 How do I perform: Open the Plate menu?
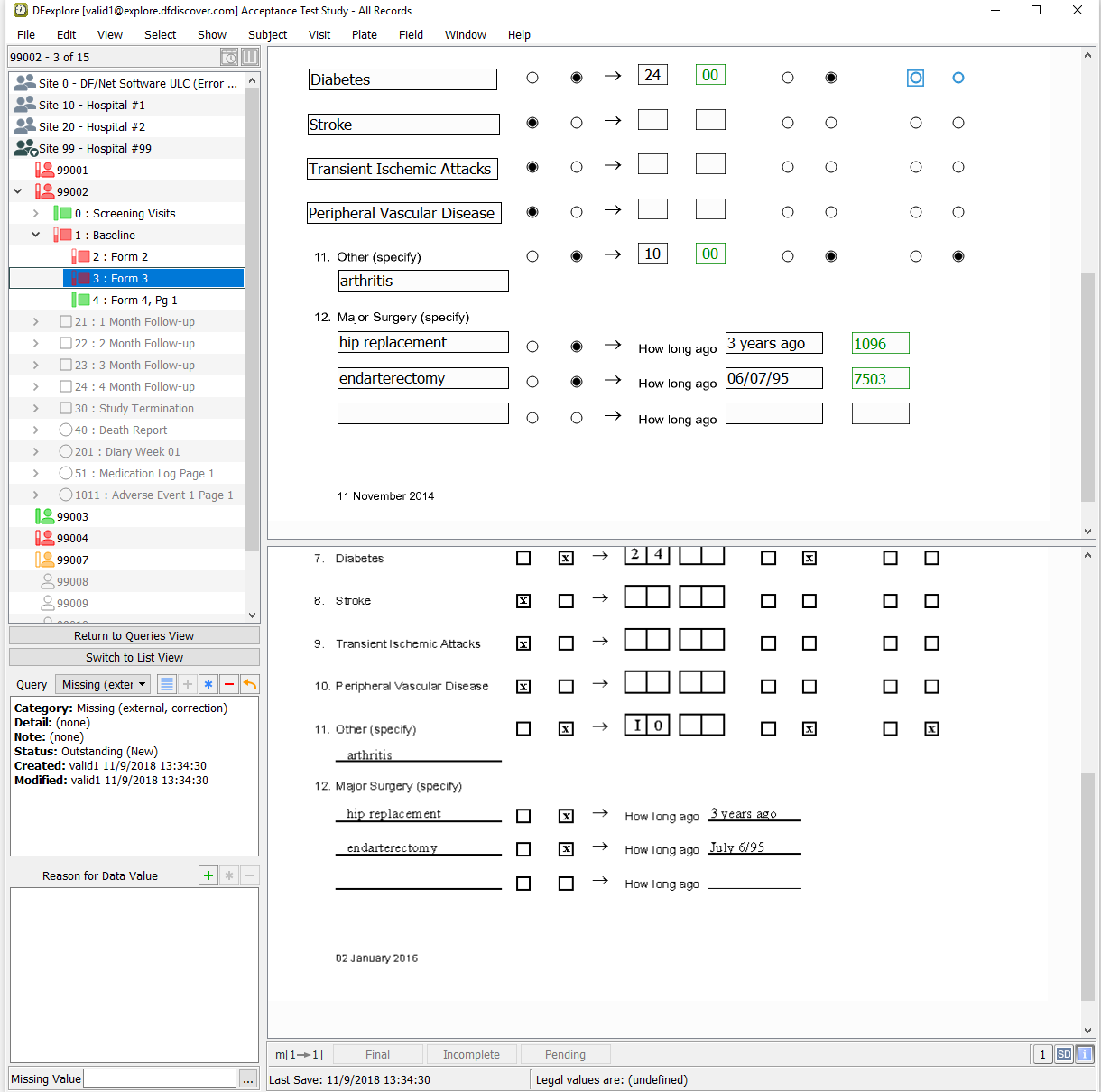pos(365,34)
